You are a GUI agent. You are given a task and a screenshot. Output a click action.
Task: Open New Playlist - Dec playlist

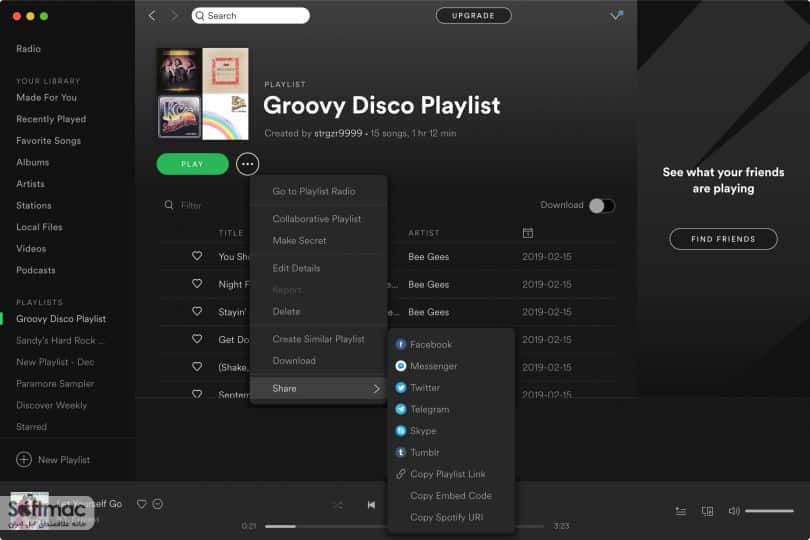coord(55,362)
